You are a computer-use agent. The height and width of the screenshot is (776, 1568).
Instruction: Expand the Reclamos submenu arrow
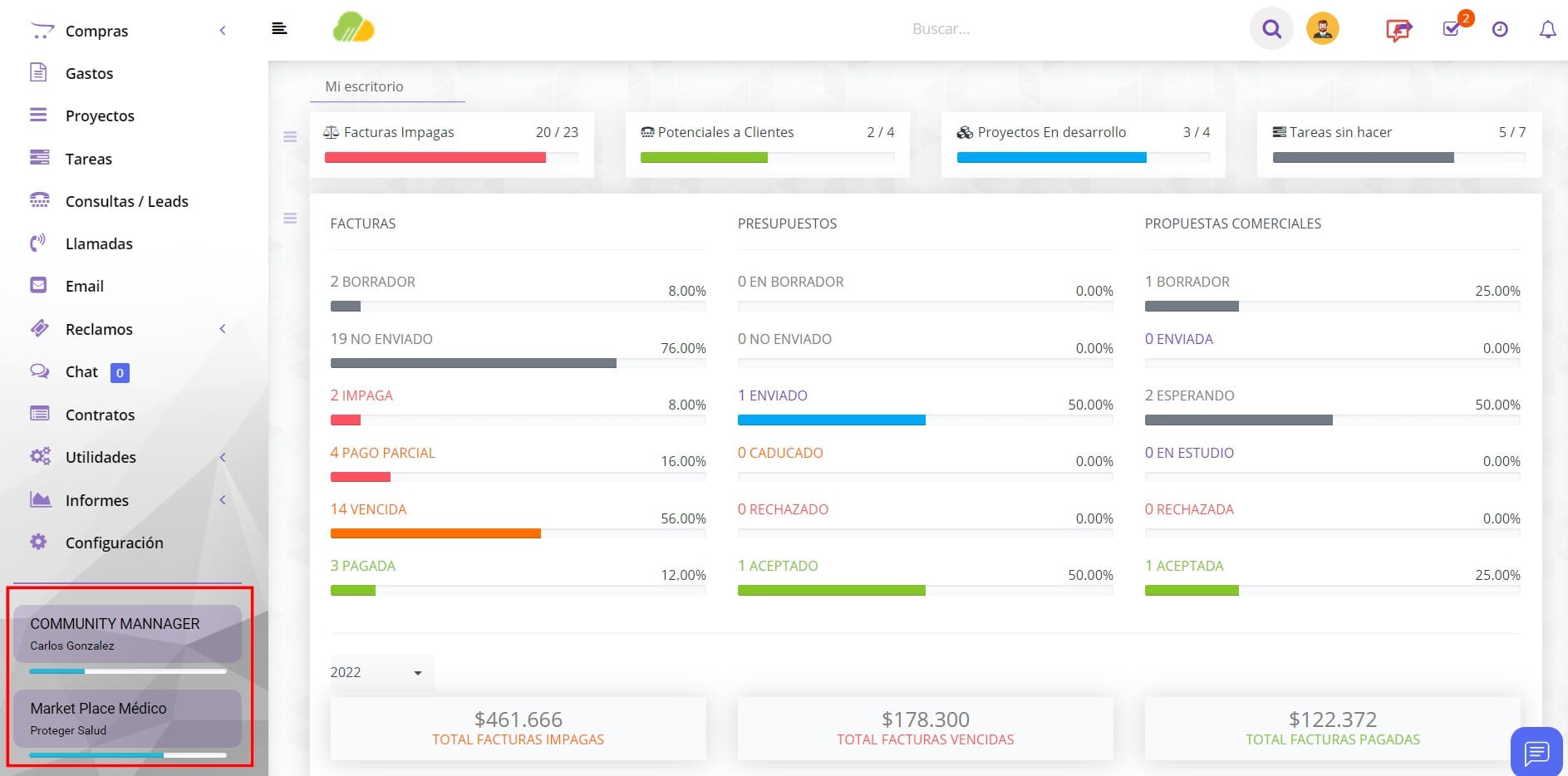click(x=223, y=329)
